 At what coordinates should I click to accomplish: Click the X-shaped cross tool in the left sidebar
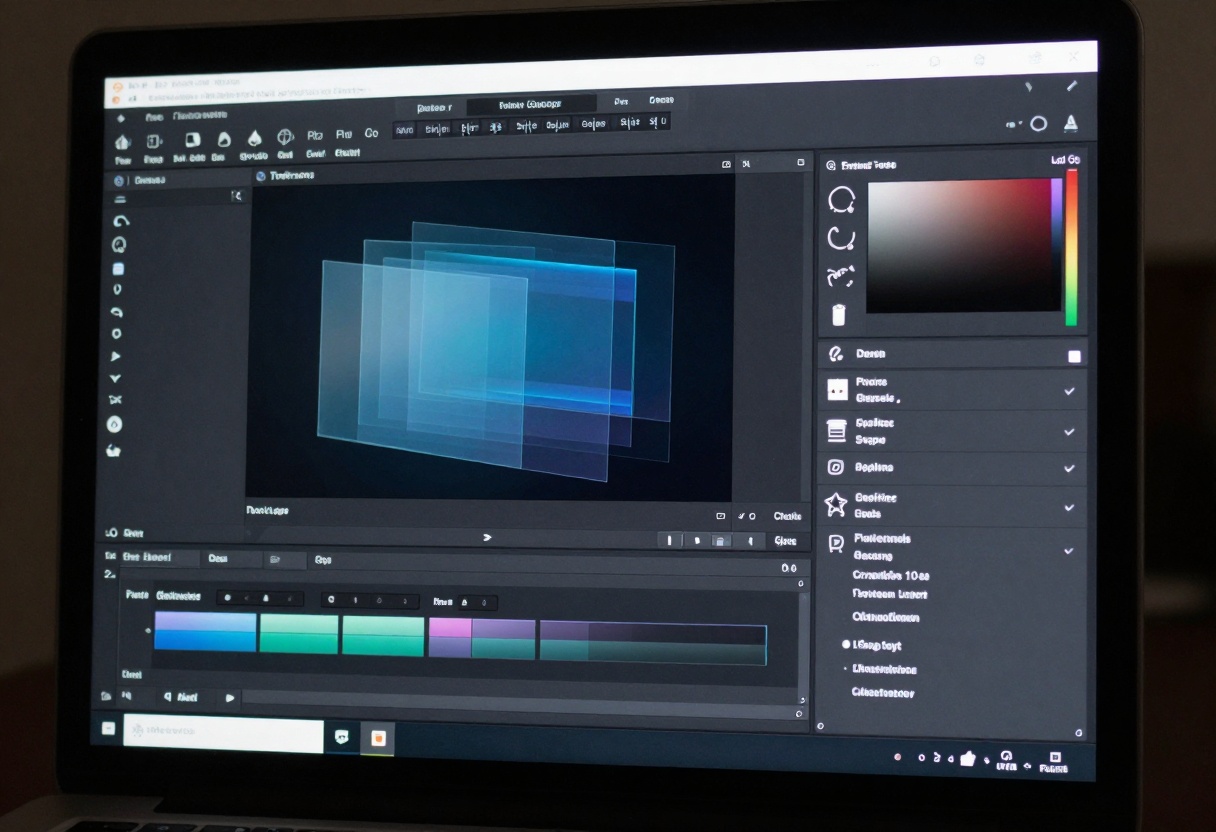(115, 400)
